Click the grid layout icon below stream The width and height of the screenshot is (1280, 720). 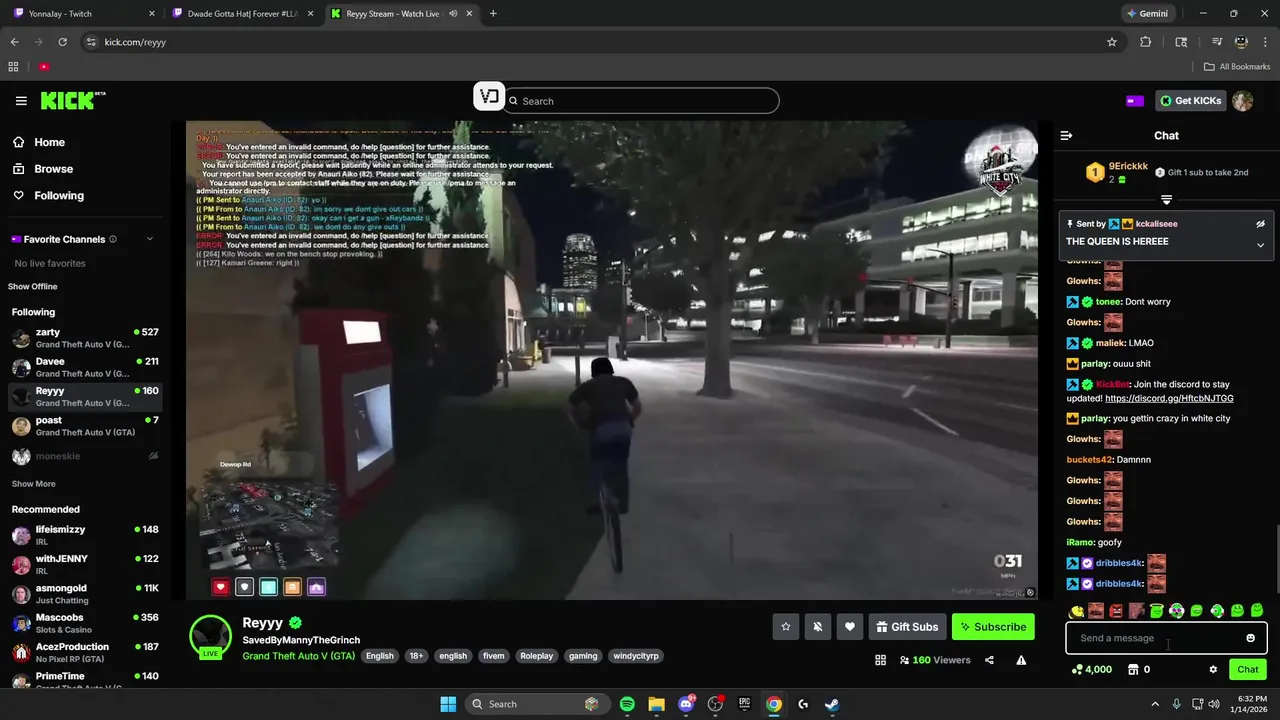tap(881, 660)
